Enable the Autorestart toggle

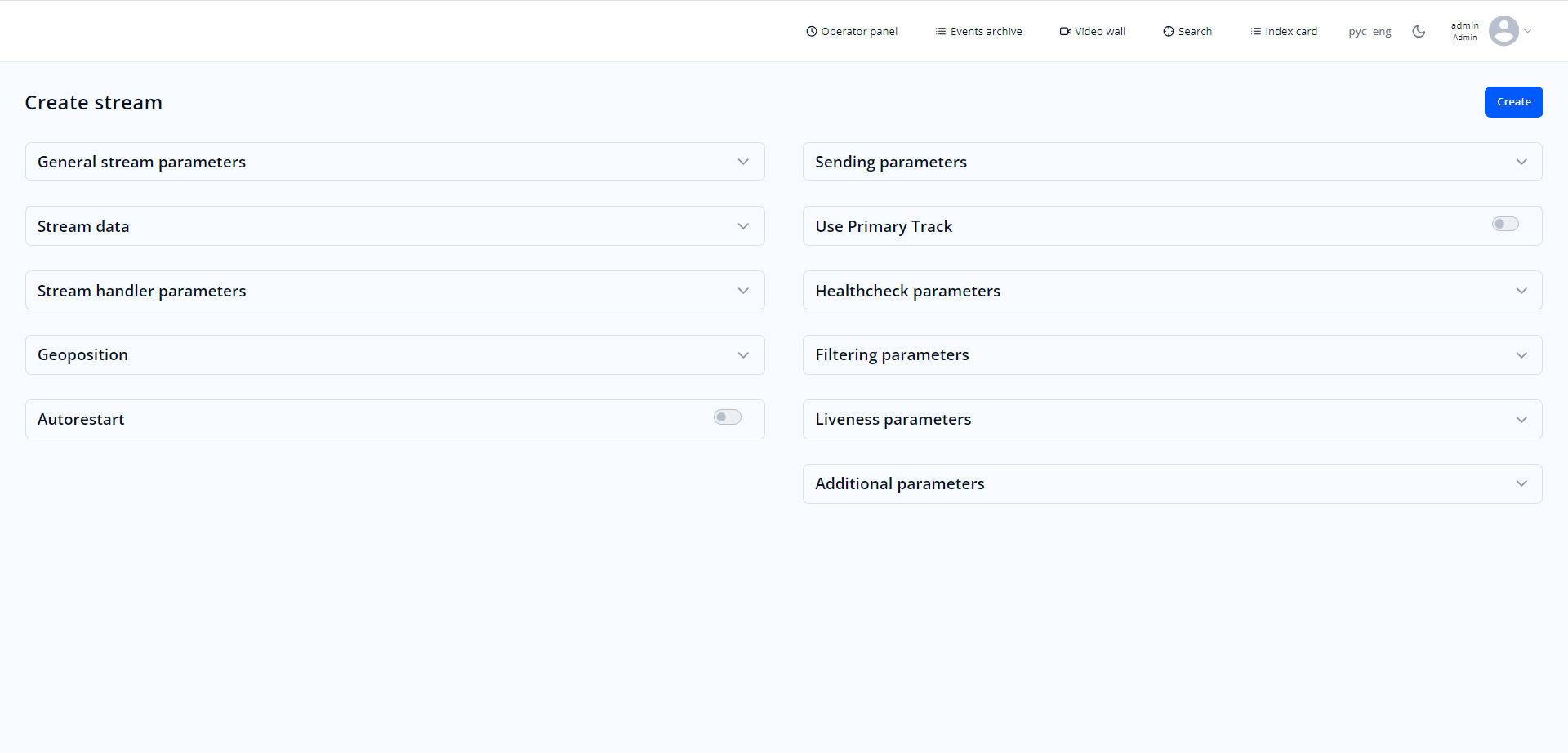pos(727,417)
